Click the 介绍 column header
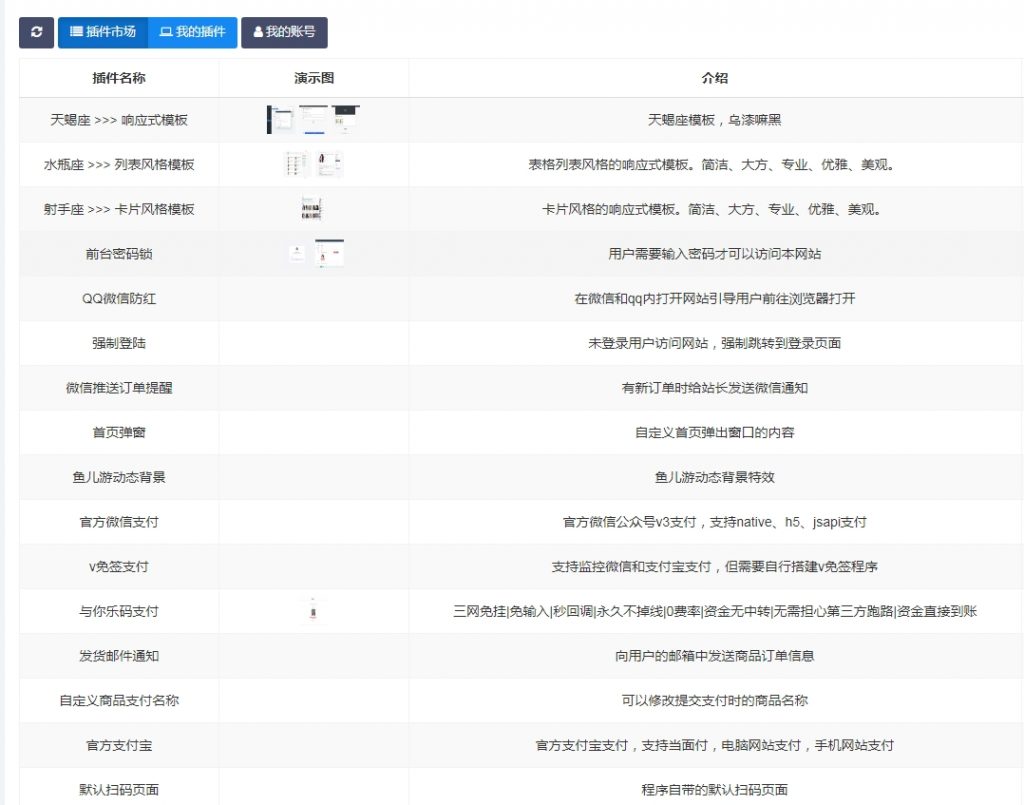Screen dimensions: 1024x805 click(714, 78)
